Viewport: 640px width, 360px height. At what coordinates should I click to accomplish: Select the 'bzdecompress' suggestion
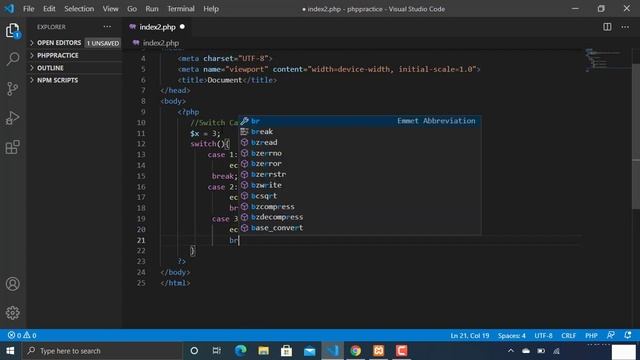pos(360,217)
